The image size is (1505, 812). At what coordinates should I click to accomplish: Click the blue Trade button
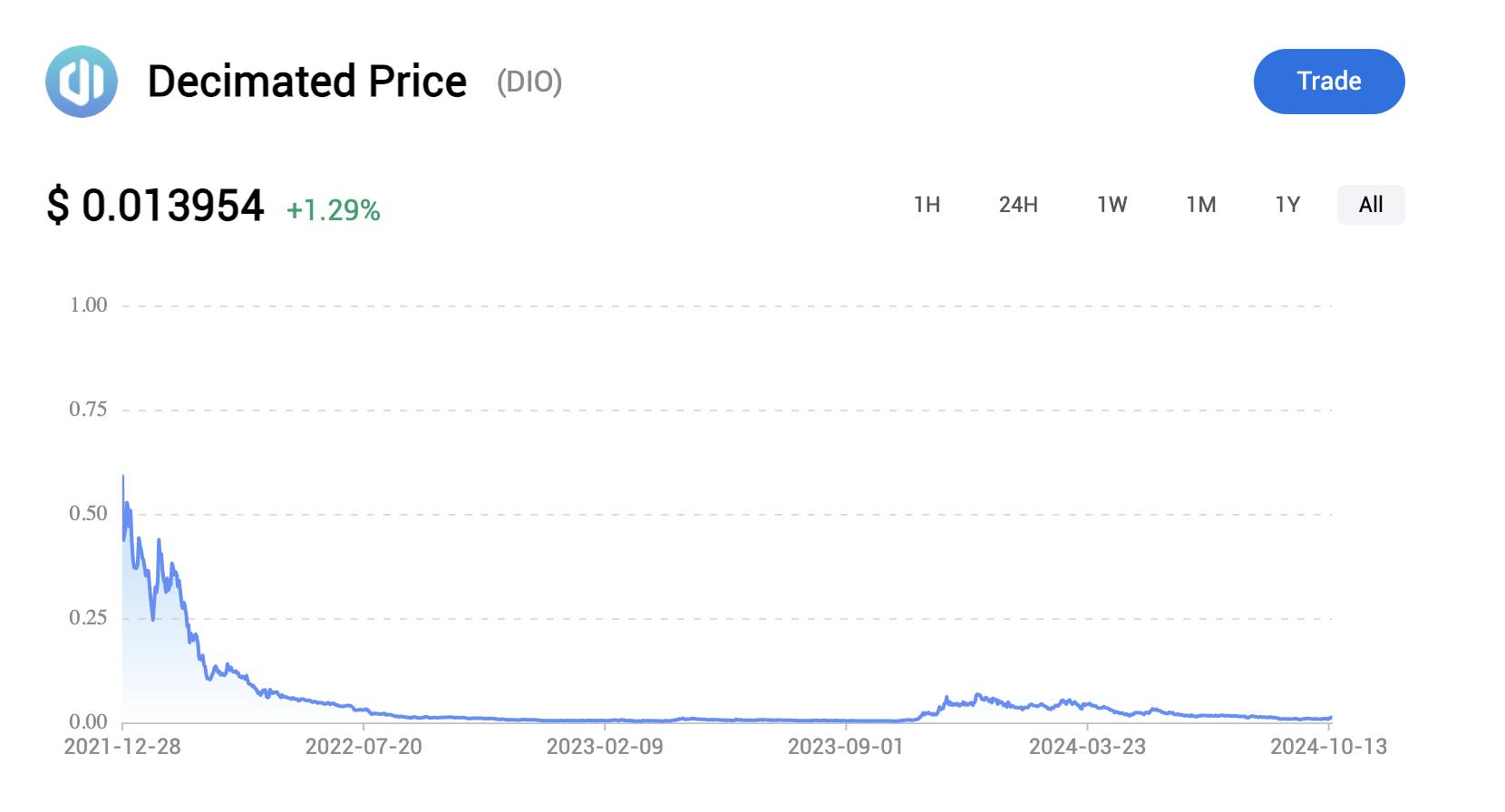1329,82
